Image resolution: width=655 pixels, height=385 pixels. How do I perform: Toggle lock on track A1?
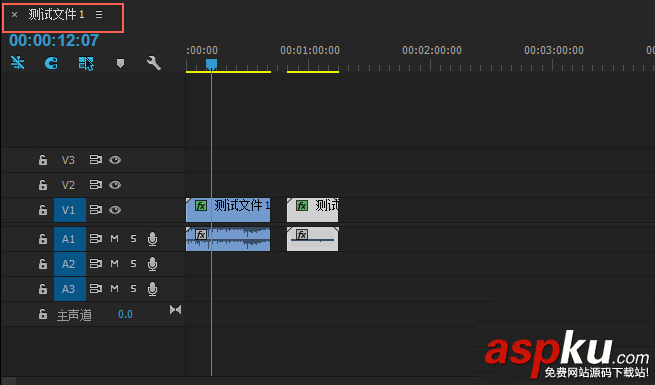[43, 239]
